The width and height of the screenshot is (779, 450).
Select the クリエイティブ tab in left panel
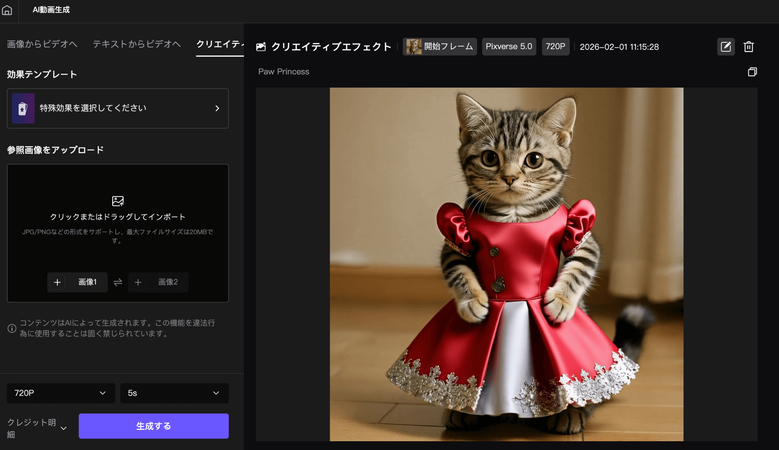[220, 44]
